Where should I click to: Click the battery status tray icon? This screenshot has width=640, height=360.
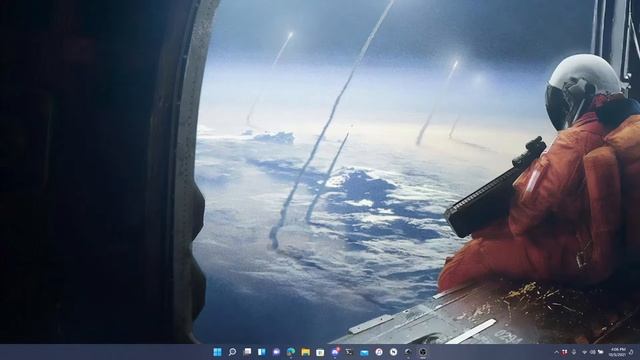click(600, 352)
